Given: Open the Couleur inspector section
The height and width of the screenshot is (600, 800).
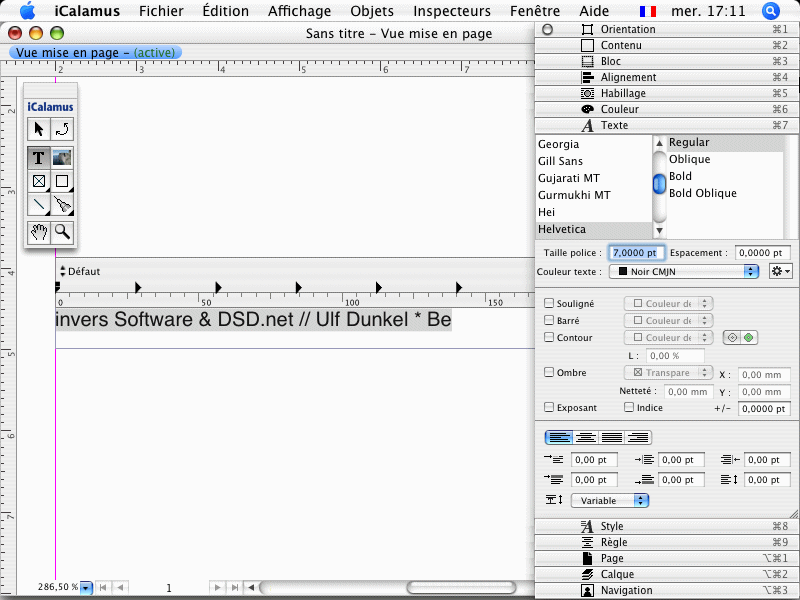Looking at the screenshot, I should pos(666,109).
